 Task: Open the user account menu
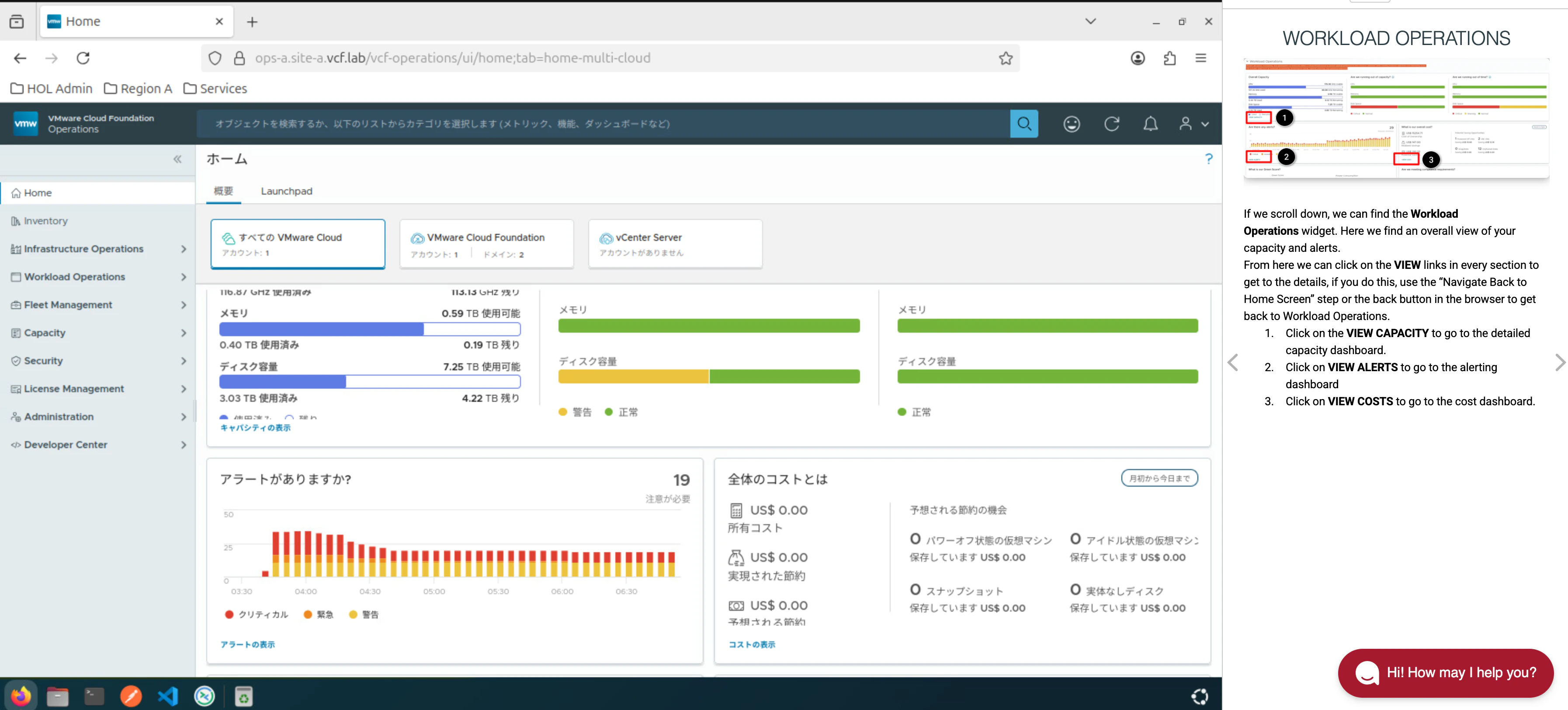pyautogui.click(x=1193, y=124)
